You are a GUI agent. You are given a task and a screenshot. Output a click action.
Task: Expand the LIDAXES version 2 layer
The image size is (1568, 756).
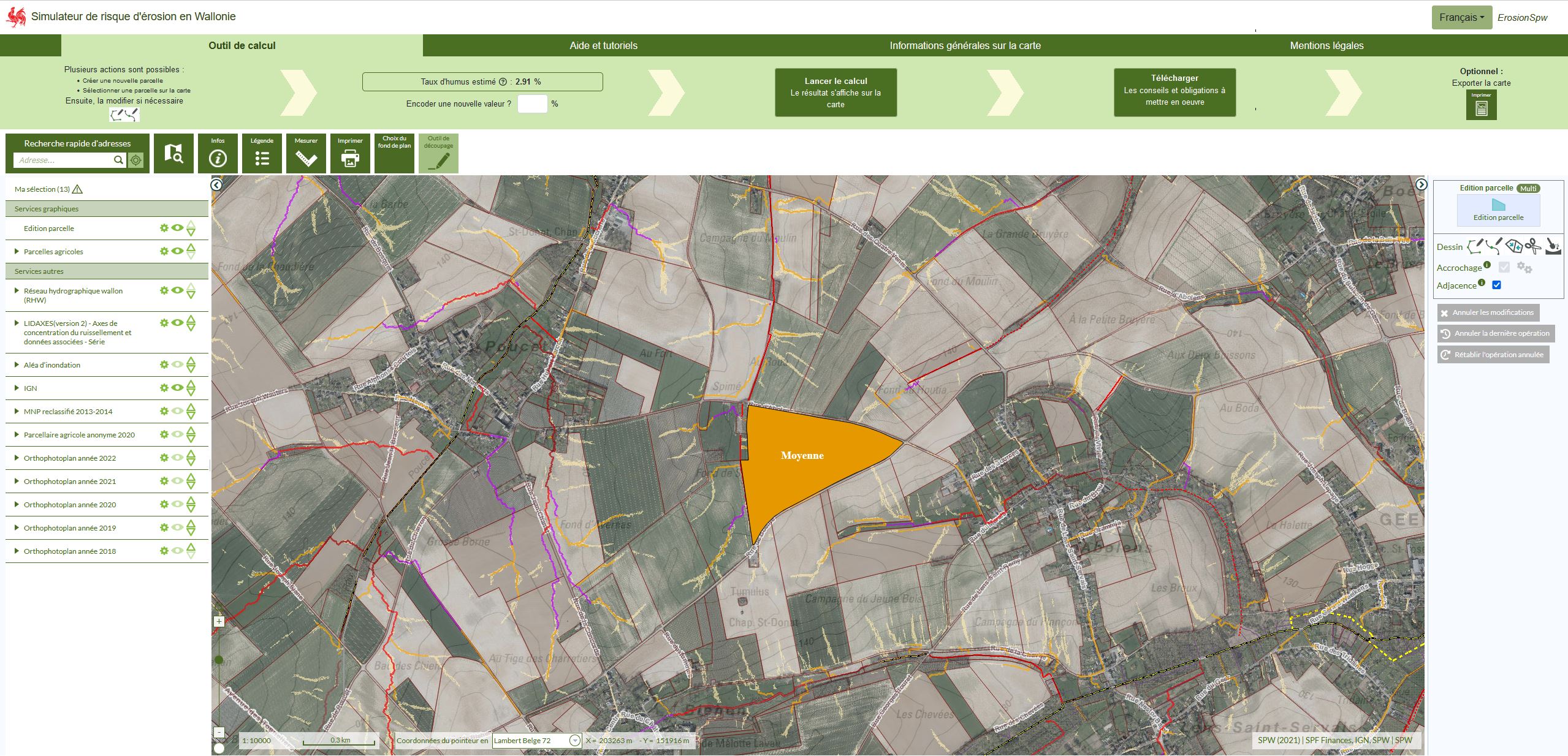[x=17, y=323]
